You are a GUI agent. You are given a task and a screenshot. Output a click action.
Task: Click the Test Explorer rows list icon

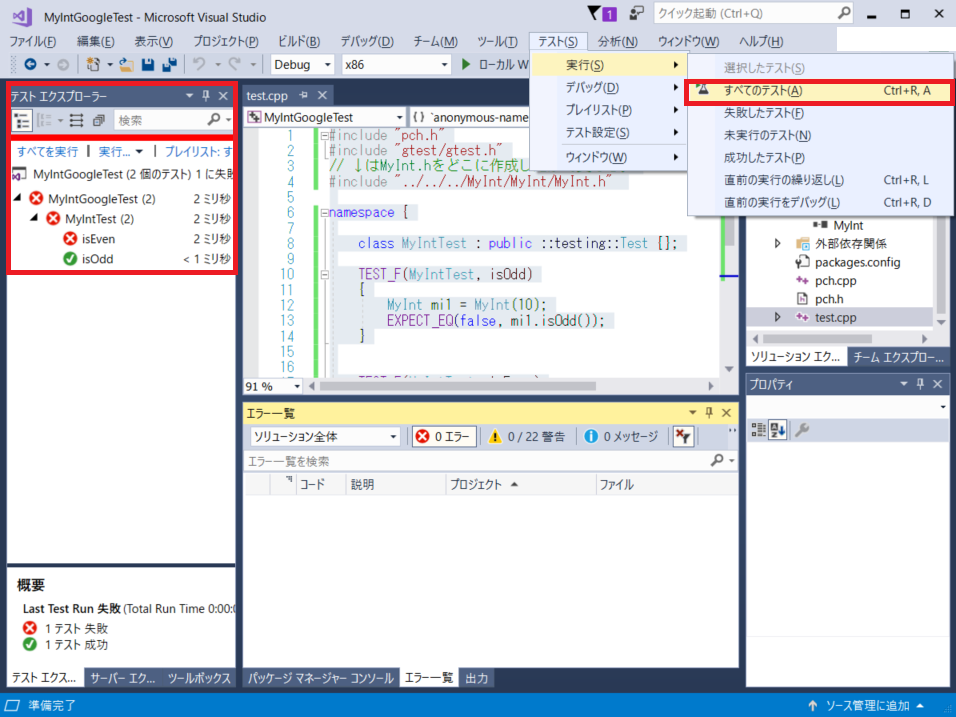coord(76,120)
